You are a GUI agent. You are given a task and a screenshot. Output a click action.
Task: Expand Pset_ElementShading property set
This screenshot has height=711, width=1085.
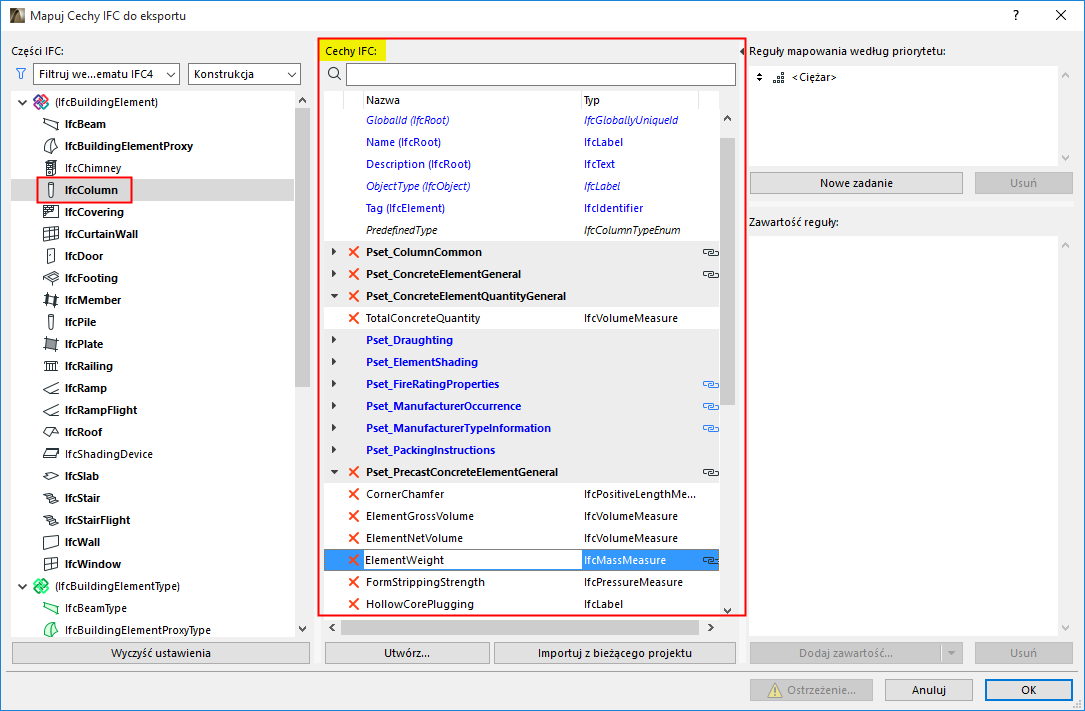[x=334, y=362]
